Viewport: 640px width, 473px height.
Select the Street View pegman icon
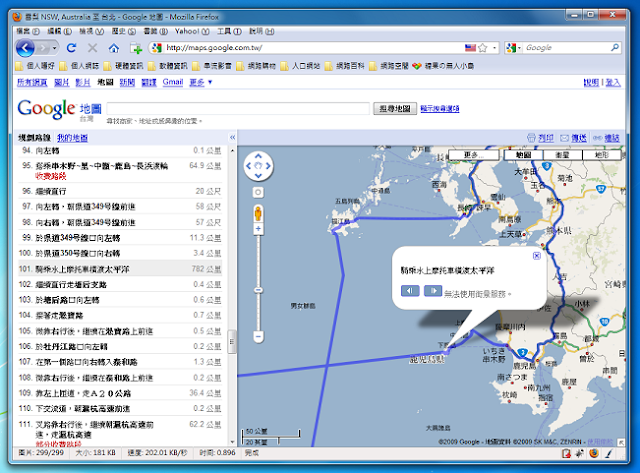(258, 213)
